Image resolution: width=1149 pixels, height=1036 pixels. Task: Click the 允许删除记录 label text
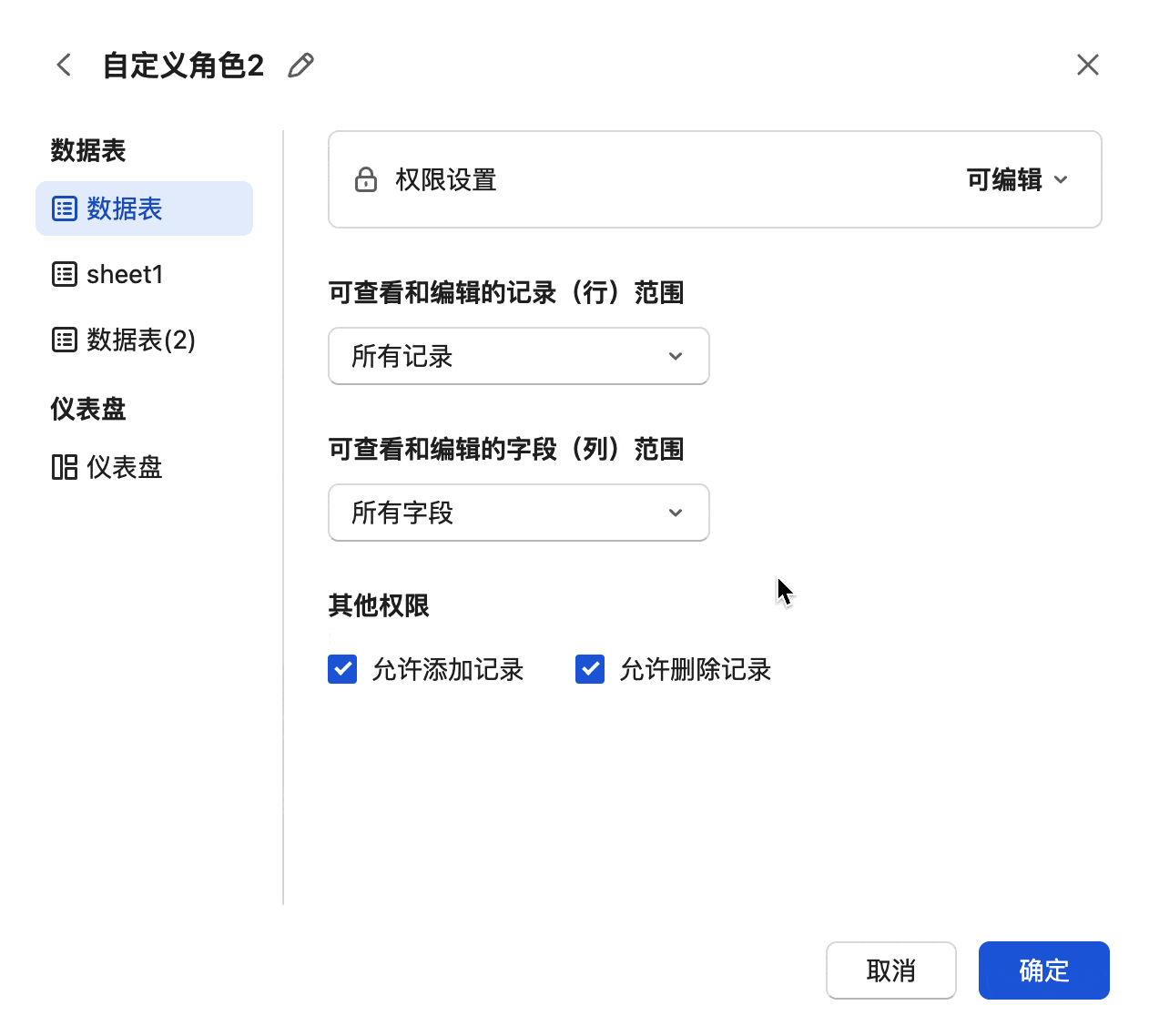click(x=695, y=669)
